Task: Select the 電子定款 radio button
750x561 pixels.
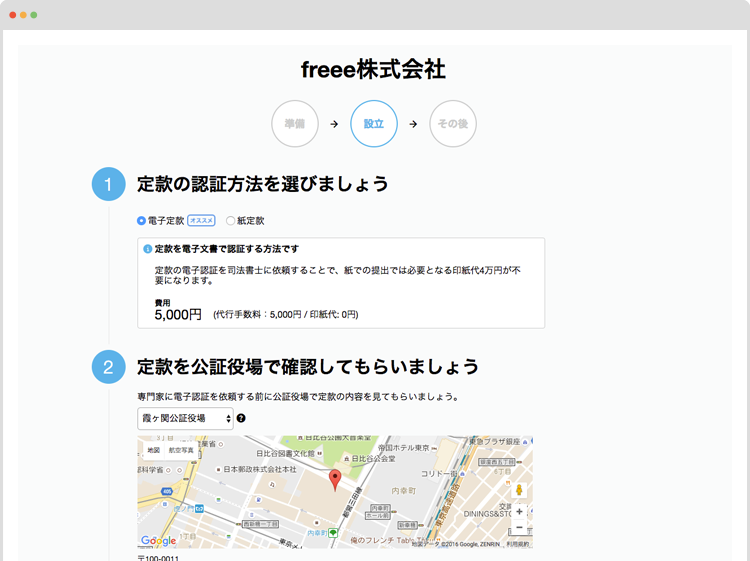Action: point(141,220)
